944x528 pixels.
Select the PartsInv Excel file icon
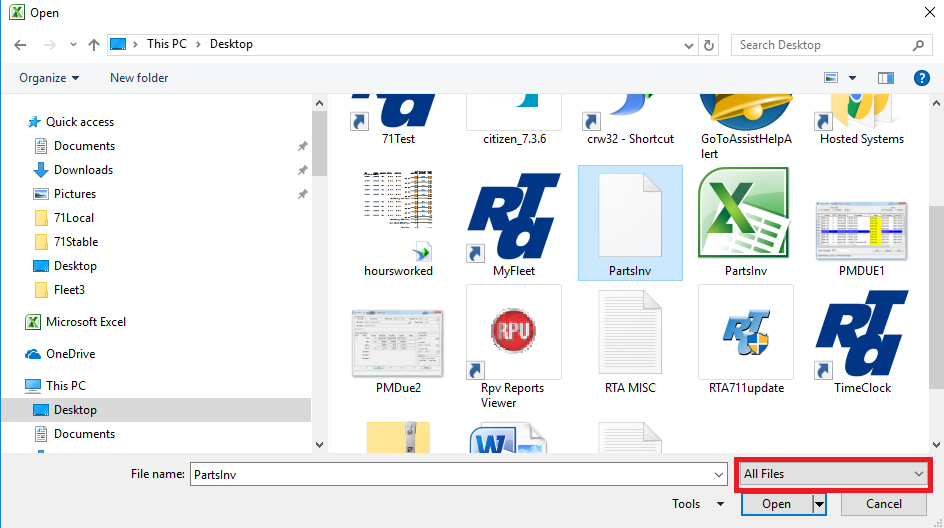tap(745, 214)
